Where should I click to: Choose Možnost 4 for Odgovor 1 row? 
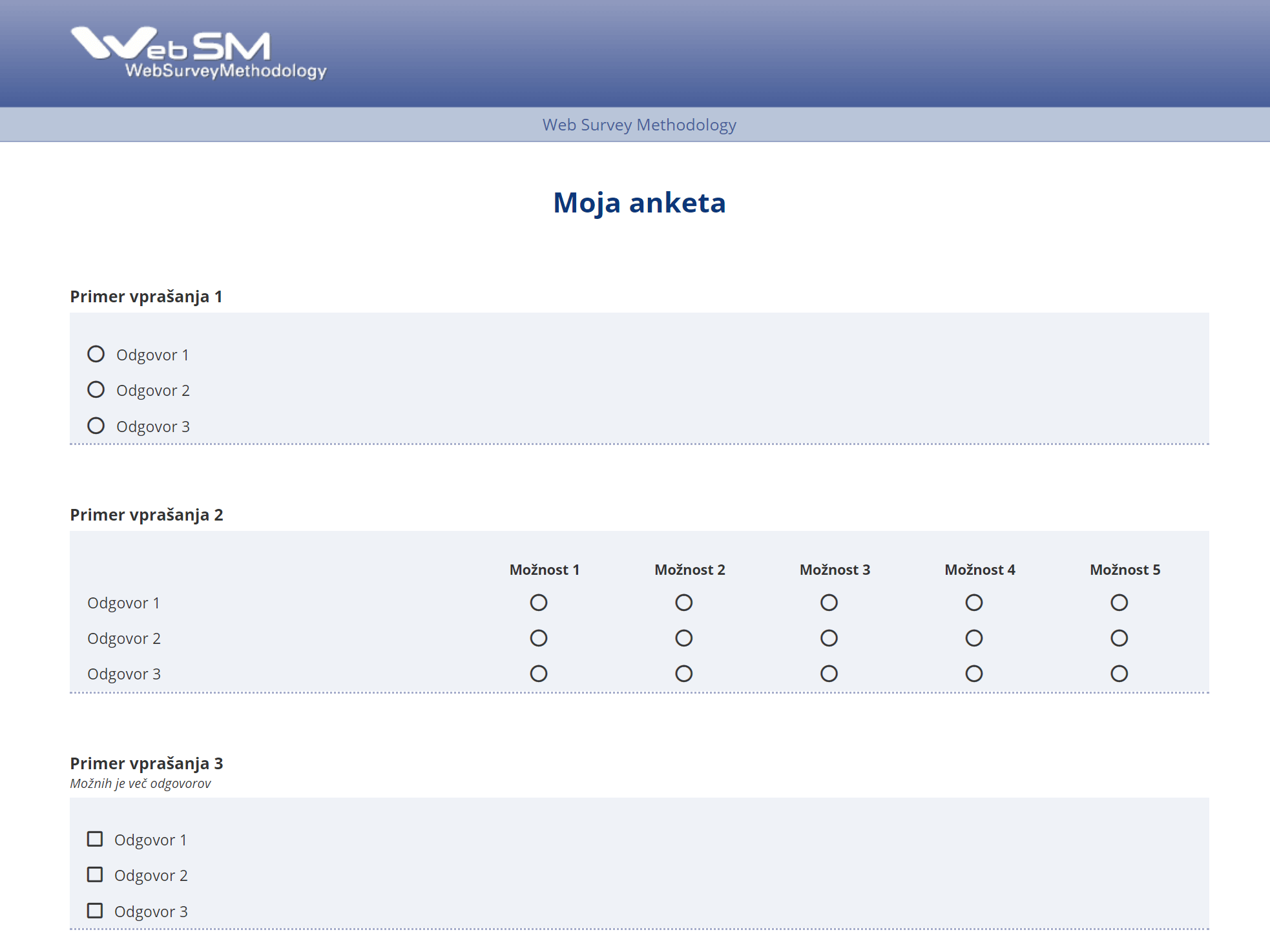point(974,603)
